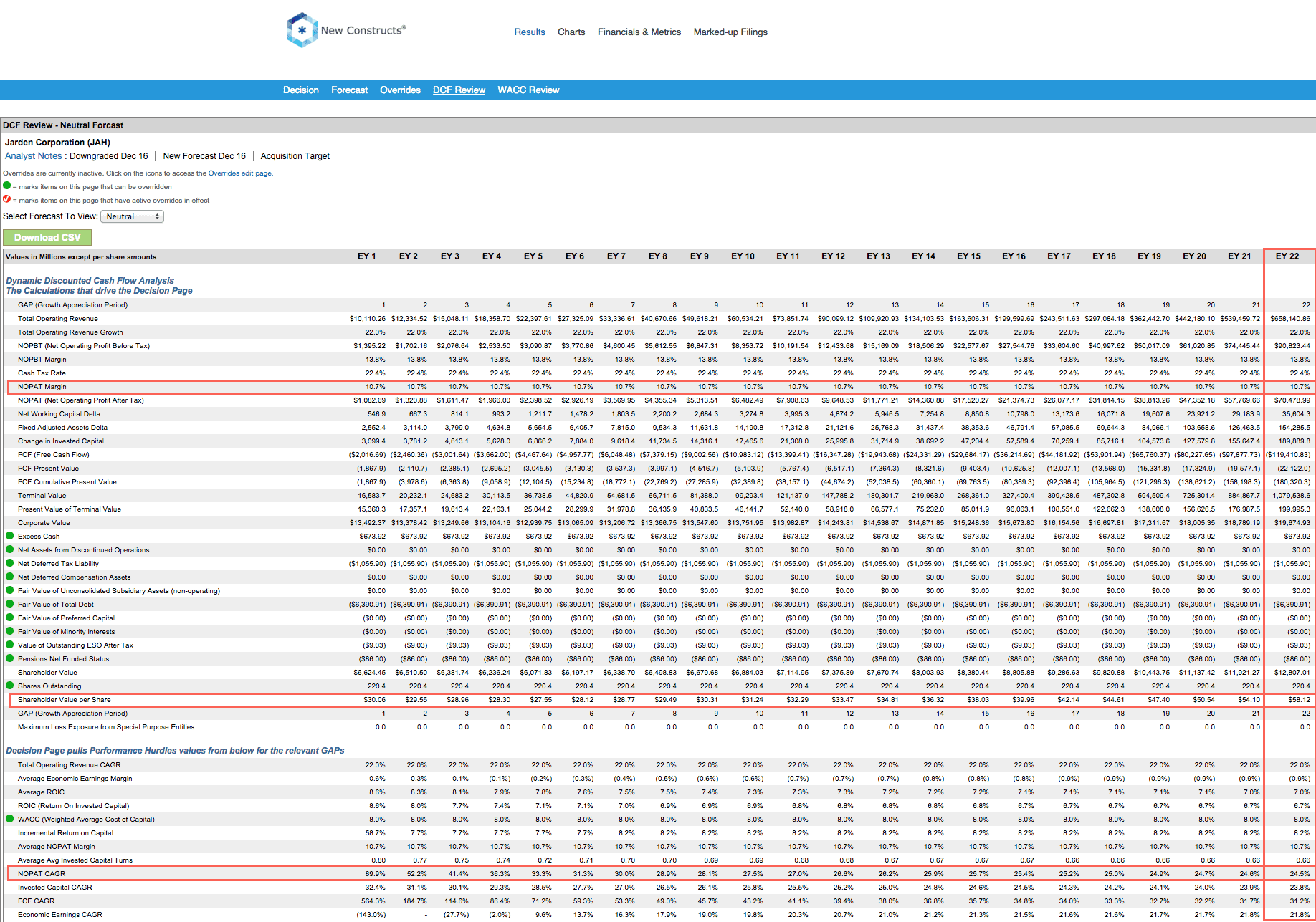This screenshot has width=1316, height=922.
Task: Switch to the Forecast tab
Action: [x=349, y=90]
